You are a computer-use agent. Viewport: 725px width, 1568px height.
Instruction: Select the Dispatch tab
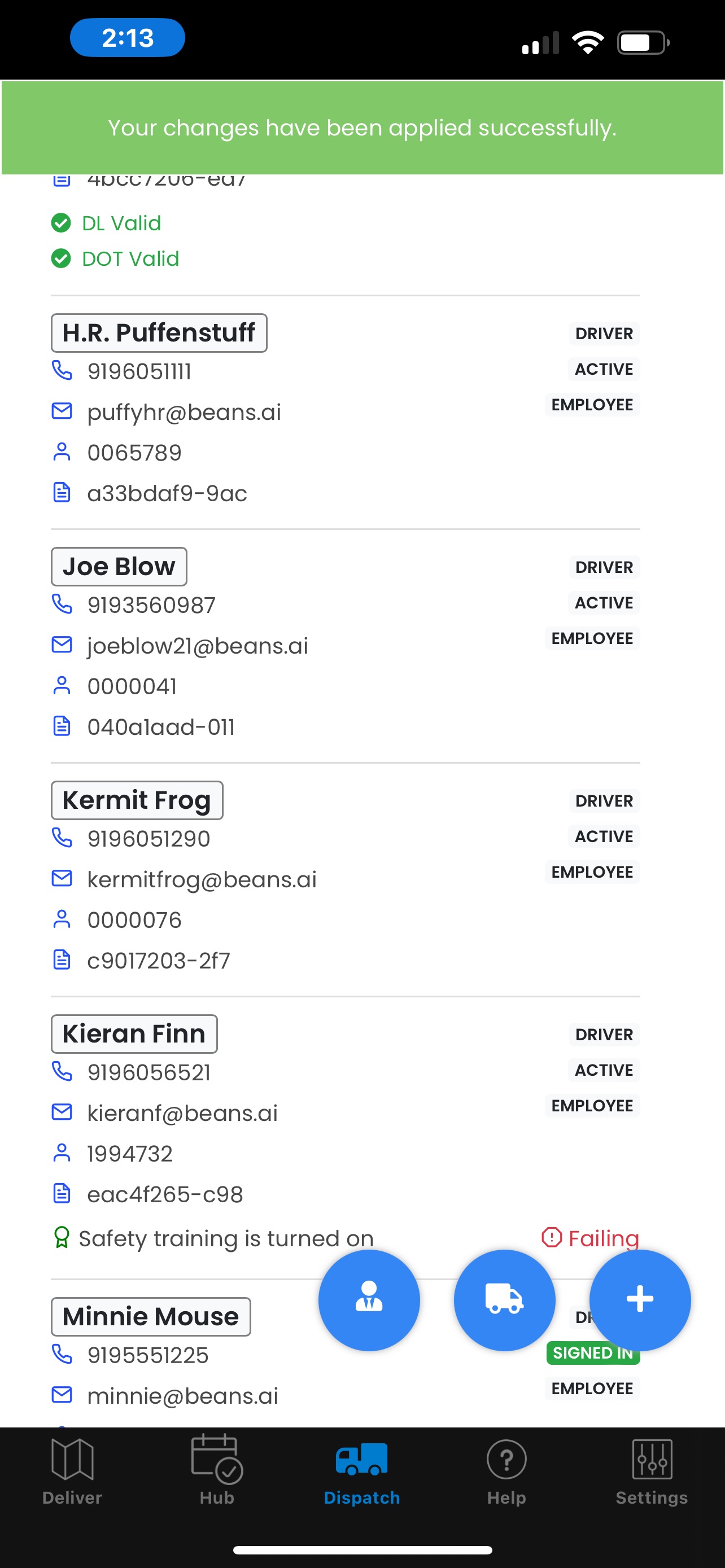pos(361,1471)
